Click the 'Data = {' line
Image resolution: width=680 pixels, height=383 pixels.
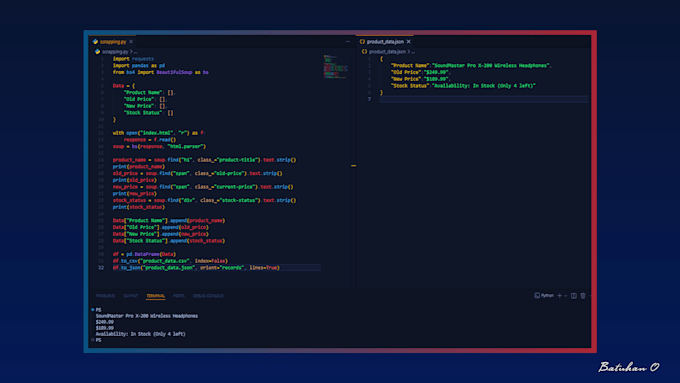tap(124, 86)
